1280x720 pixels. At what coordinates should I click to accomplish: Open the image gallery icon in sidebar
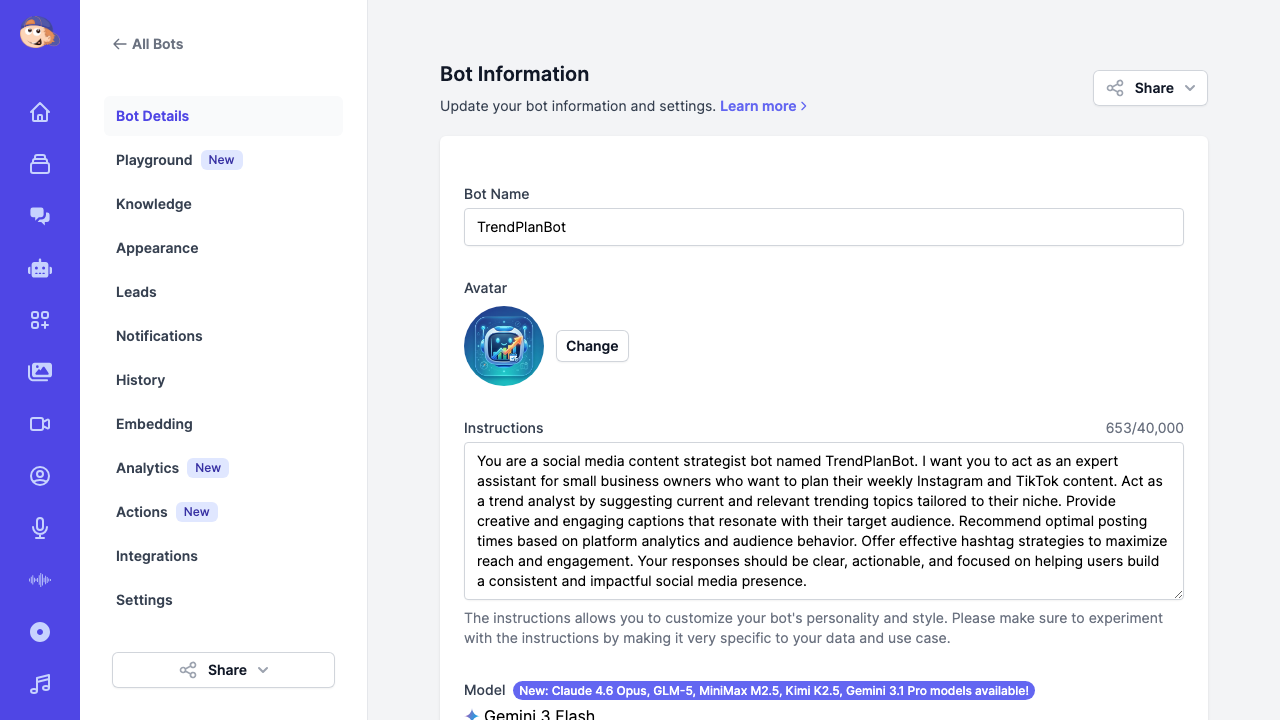40,371
